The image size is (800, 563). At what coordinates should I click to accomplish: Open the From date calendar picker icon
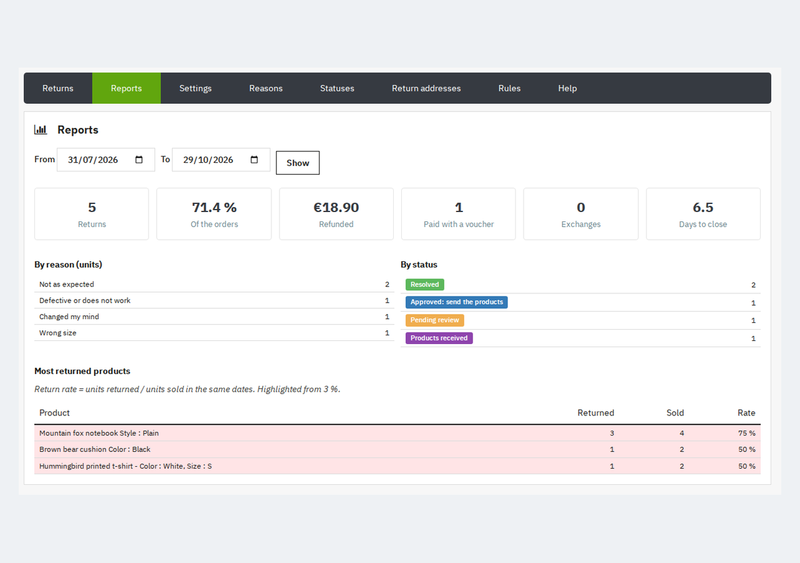tap(139, 160)
